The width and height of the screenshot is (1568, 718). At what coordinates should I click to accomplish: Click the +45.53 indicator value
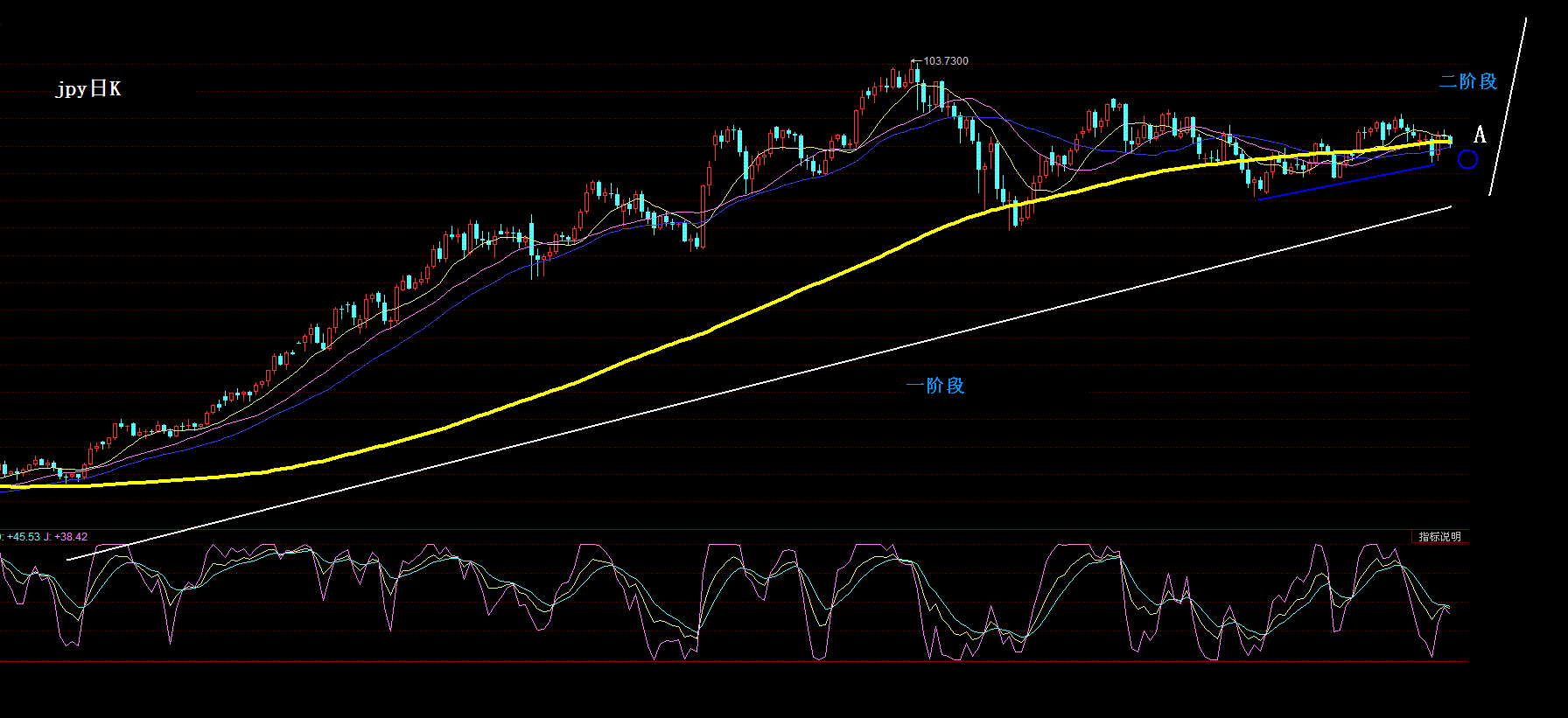[x=24, y=537]
